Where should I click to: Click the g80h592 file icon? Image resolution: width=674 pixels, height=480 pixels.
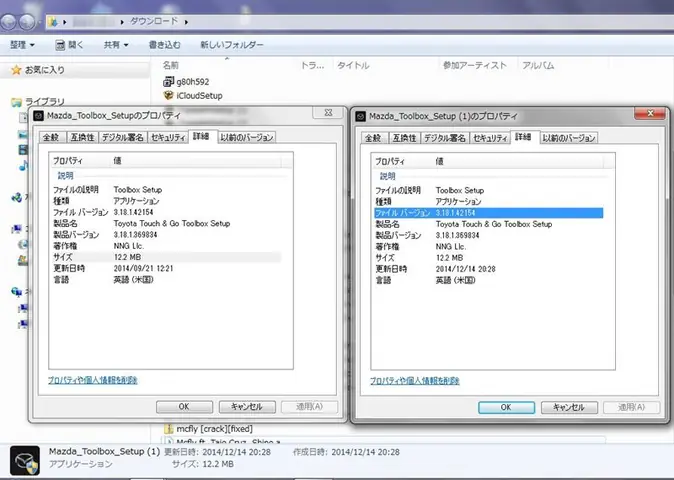[168, 81]
